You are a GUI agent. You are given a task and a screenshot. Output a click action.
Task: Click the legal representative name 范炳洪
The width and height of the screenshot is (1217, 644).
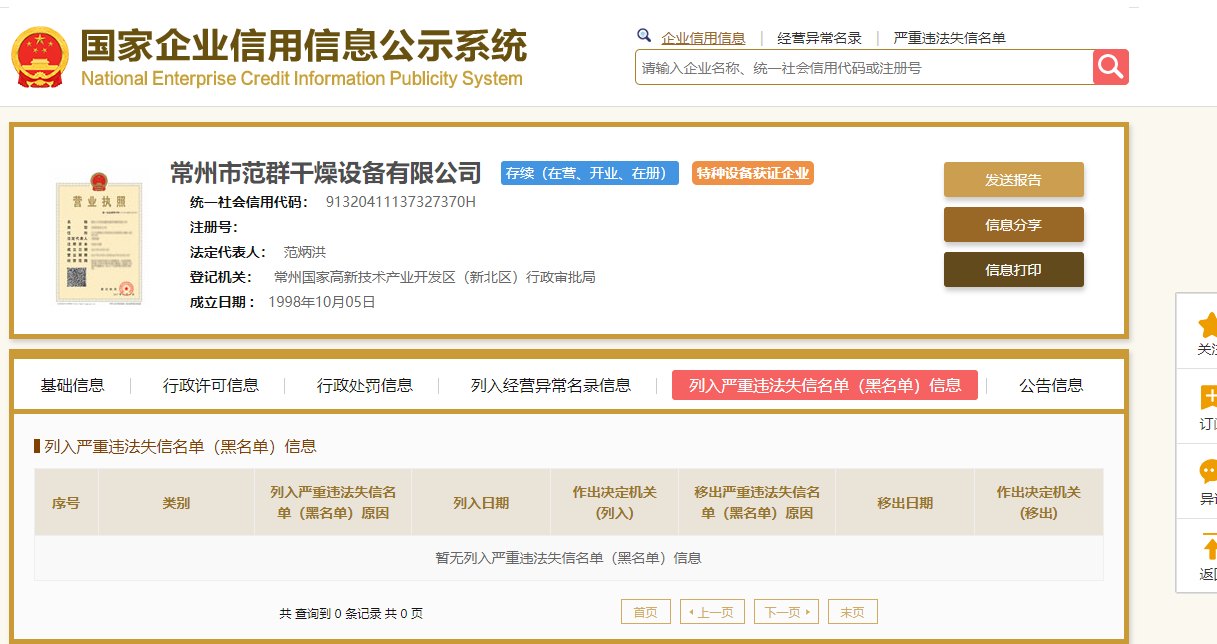point(305,252)
